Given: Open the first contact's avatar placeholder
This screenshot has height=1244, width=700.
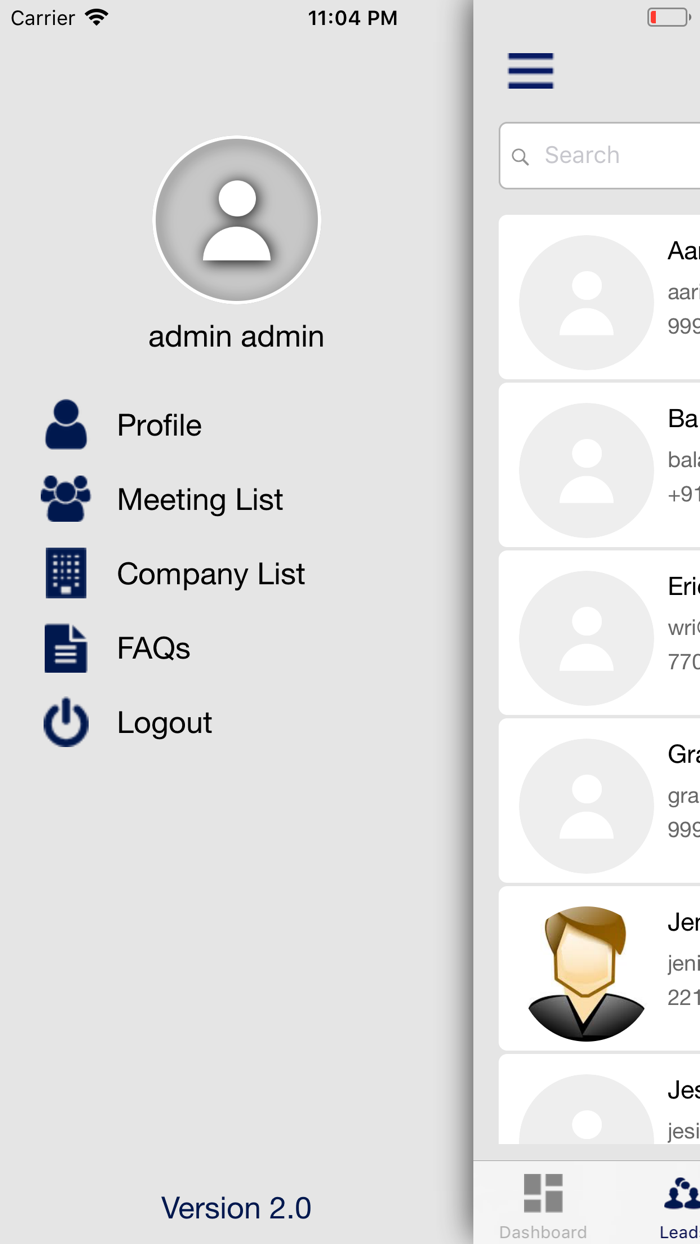Looking at the screenshot, I should pyautogui.click(x=586, y=302).
